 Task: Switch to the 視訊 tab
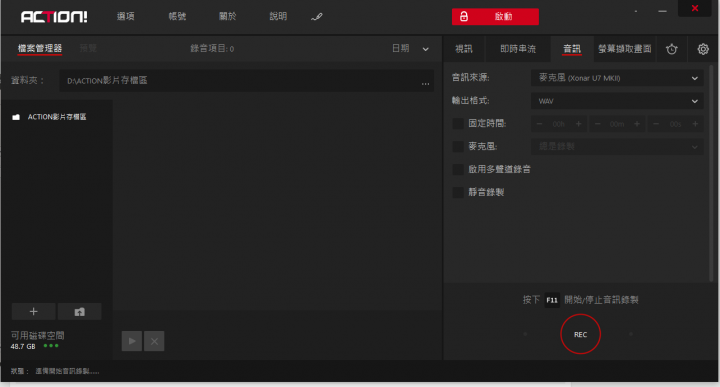click(463, 49)
